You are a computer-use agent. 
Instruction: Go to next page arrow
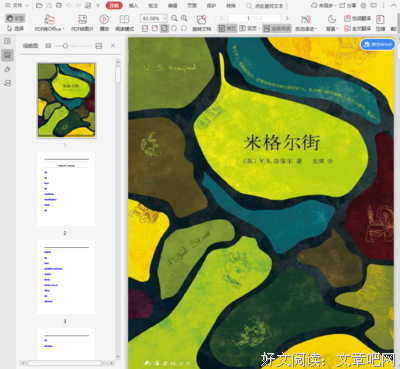click(287, 18)
